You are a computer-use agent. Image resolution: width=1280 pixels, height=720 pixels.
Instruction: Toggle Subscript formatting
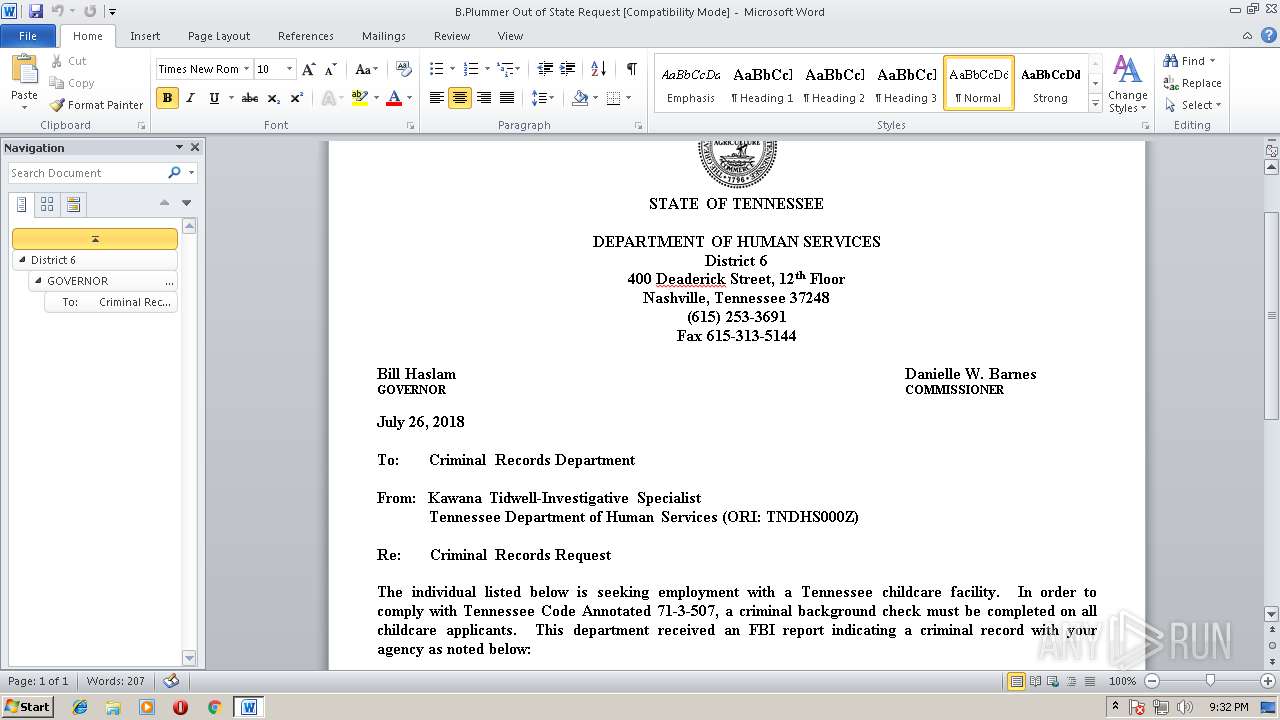coord(274,98)
